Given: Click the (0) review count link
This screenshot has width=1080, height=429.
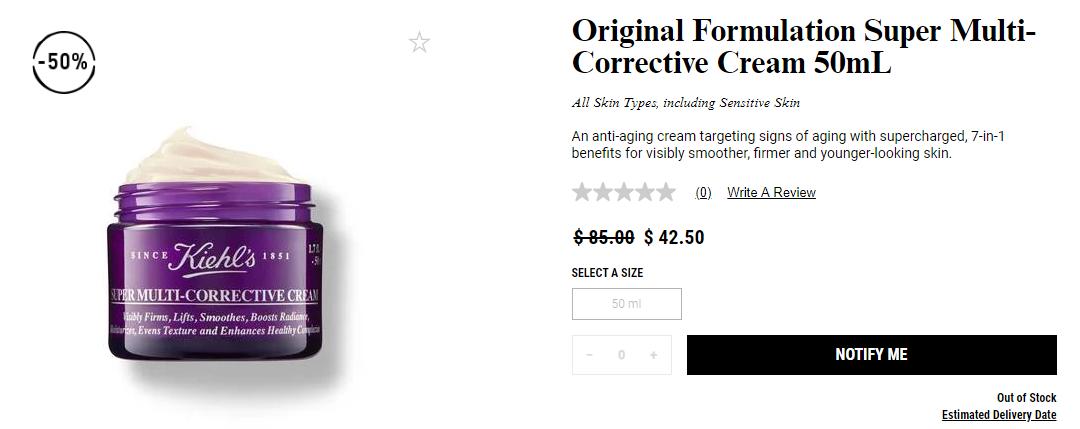Looking at the screenshot, I should [703, 193].
